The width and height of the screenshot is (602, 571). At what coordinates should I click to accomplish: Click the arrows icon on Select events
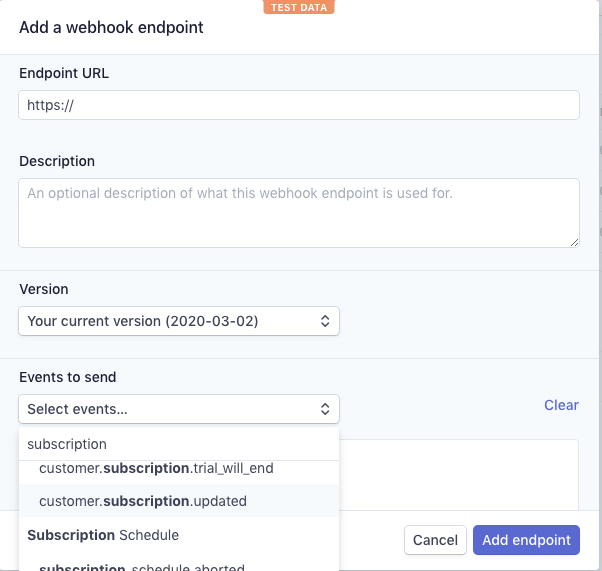coord(324,409)
